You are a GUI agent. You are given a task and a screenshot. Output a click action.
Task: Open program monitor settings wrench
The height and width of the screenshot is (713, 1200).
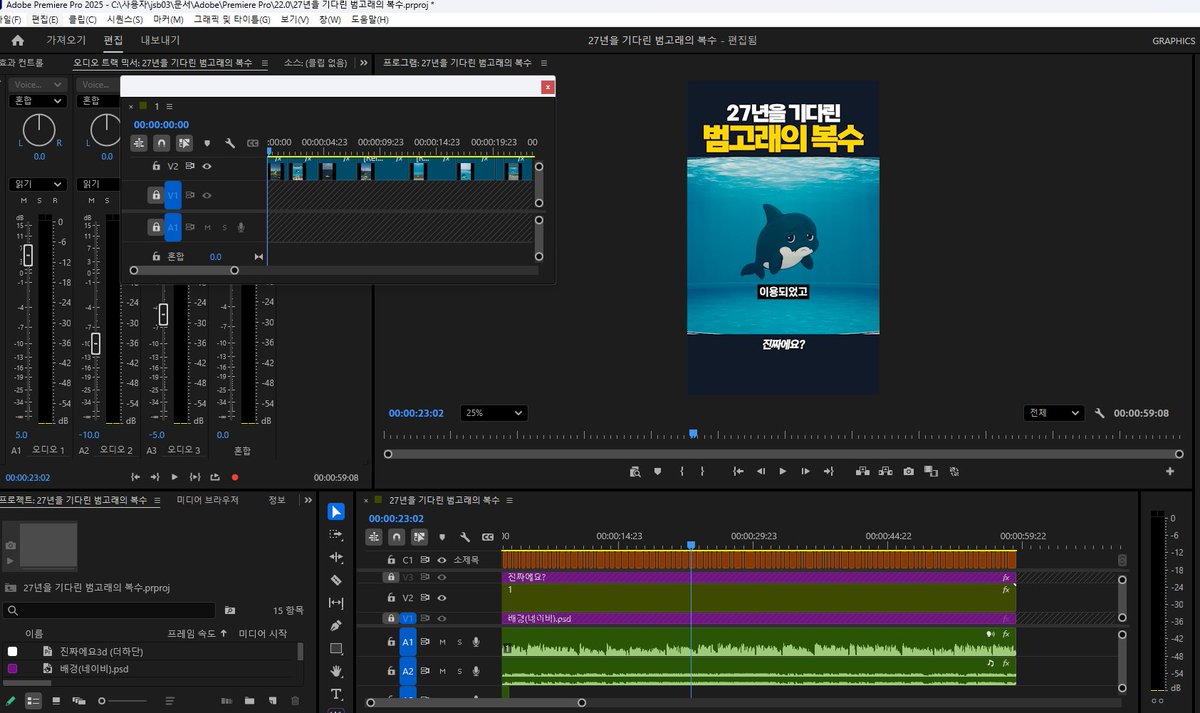[1100, 413]
